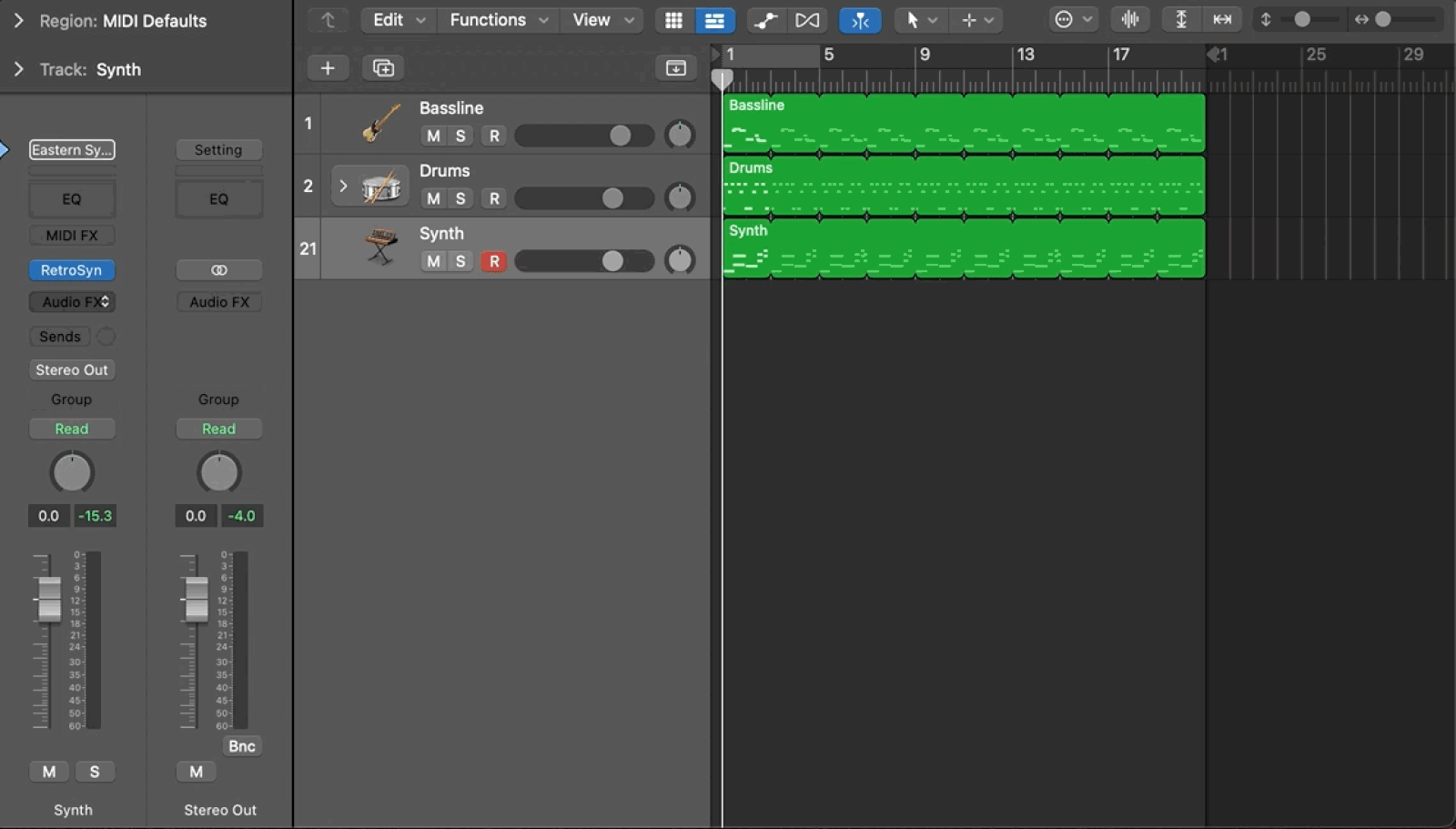The image size is (1456, 829).
Task: Click the Sends button
Action: 60,337
